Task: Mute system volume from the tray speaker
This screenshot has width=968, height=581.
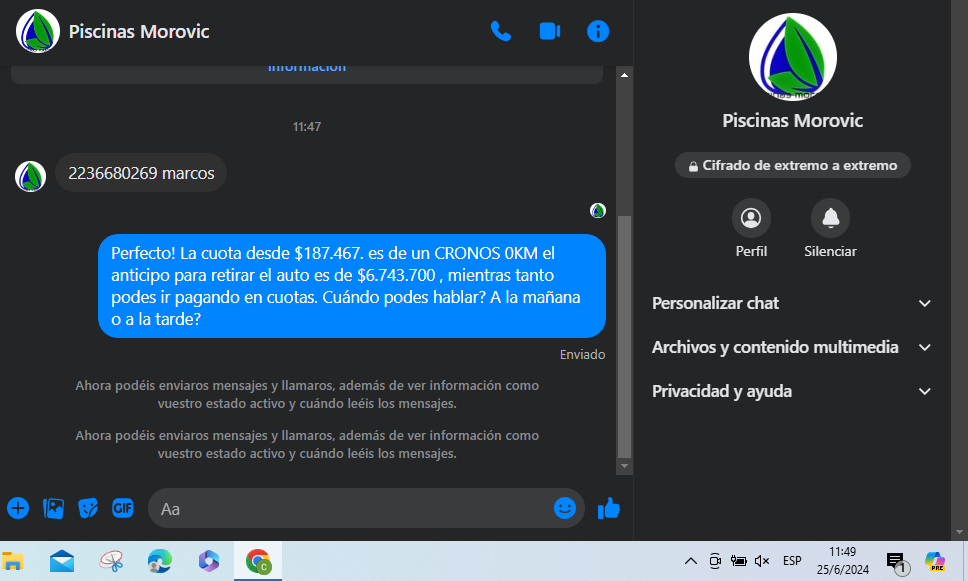Action: tap(762, 561)
